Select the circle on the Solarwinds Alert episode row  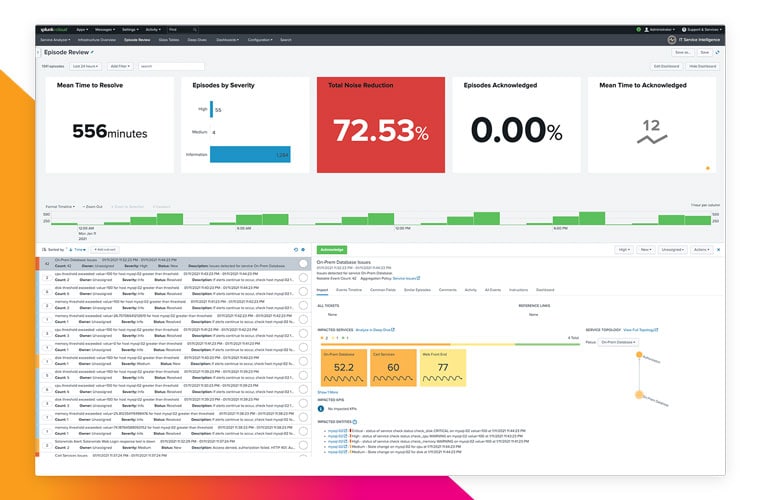point(303,445)
